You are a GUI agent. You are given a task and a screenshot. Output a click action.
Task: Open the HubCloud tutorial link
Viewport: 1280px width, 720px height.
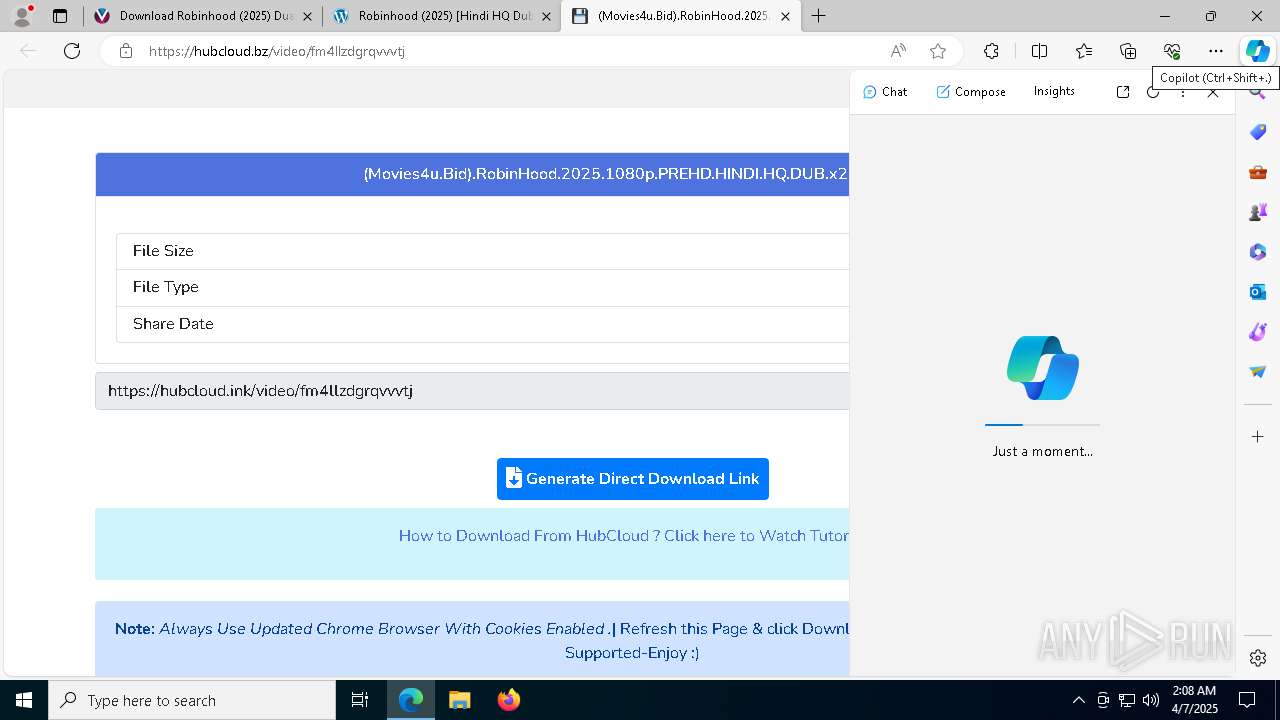pos(624,536)
